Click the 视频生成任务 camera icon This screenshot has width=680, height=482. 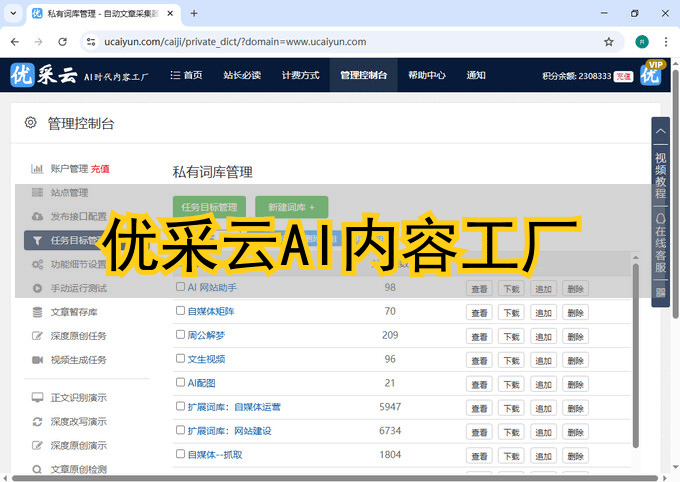click(x=37, y=359)
